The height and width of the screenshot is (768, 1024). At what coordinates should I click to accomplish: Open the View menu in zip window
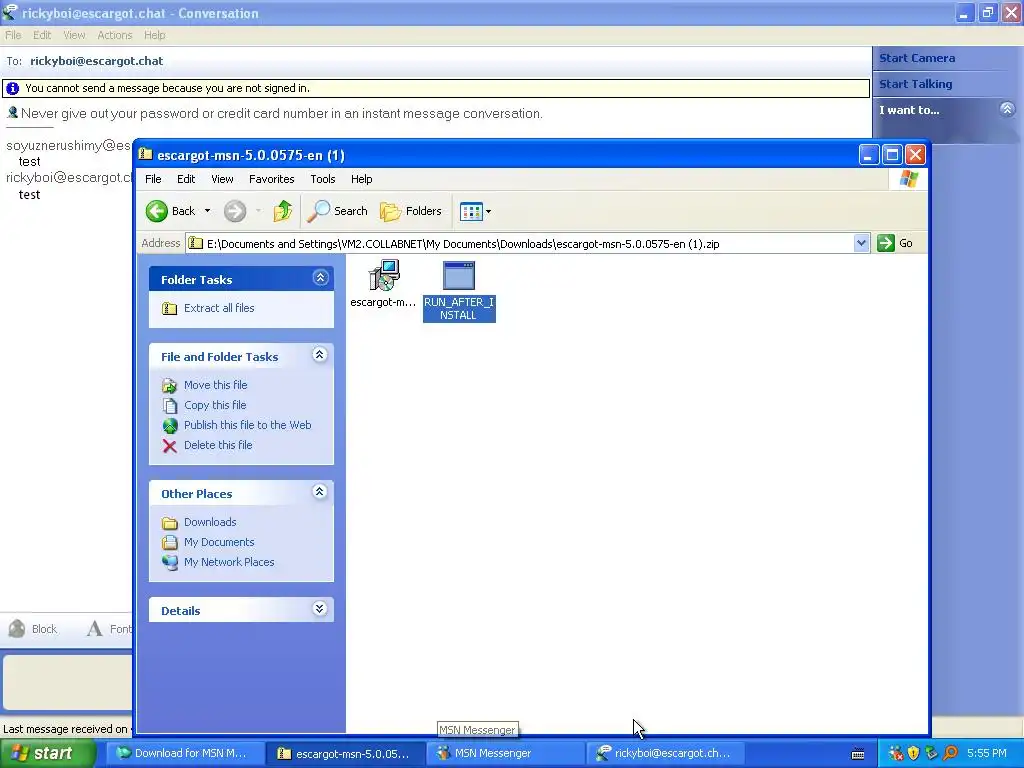pyautogui.click(x=222, y=179)
